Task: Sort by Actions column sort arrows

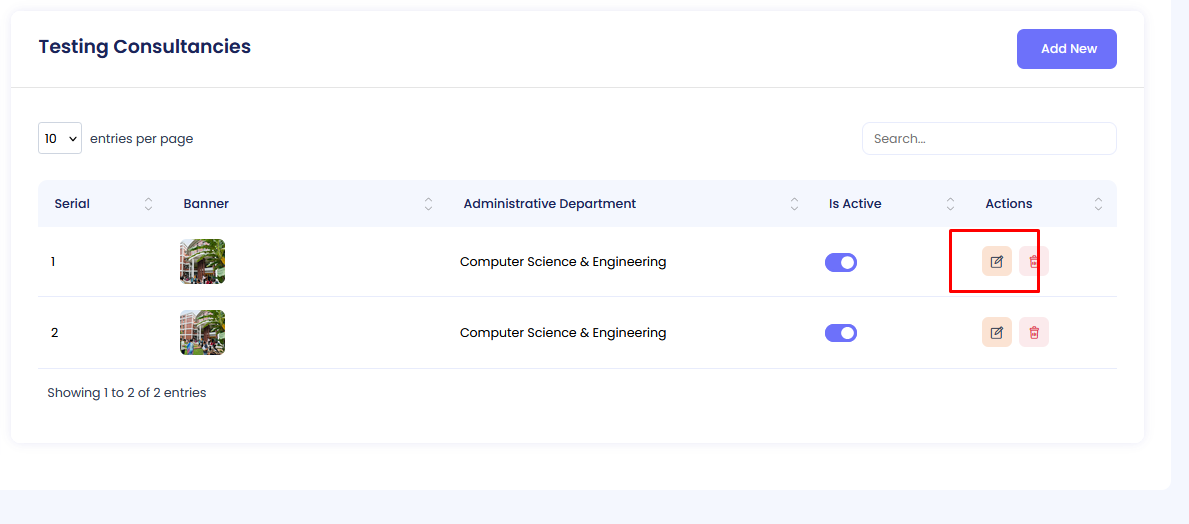Action: coord(1099,204)
